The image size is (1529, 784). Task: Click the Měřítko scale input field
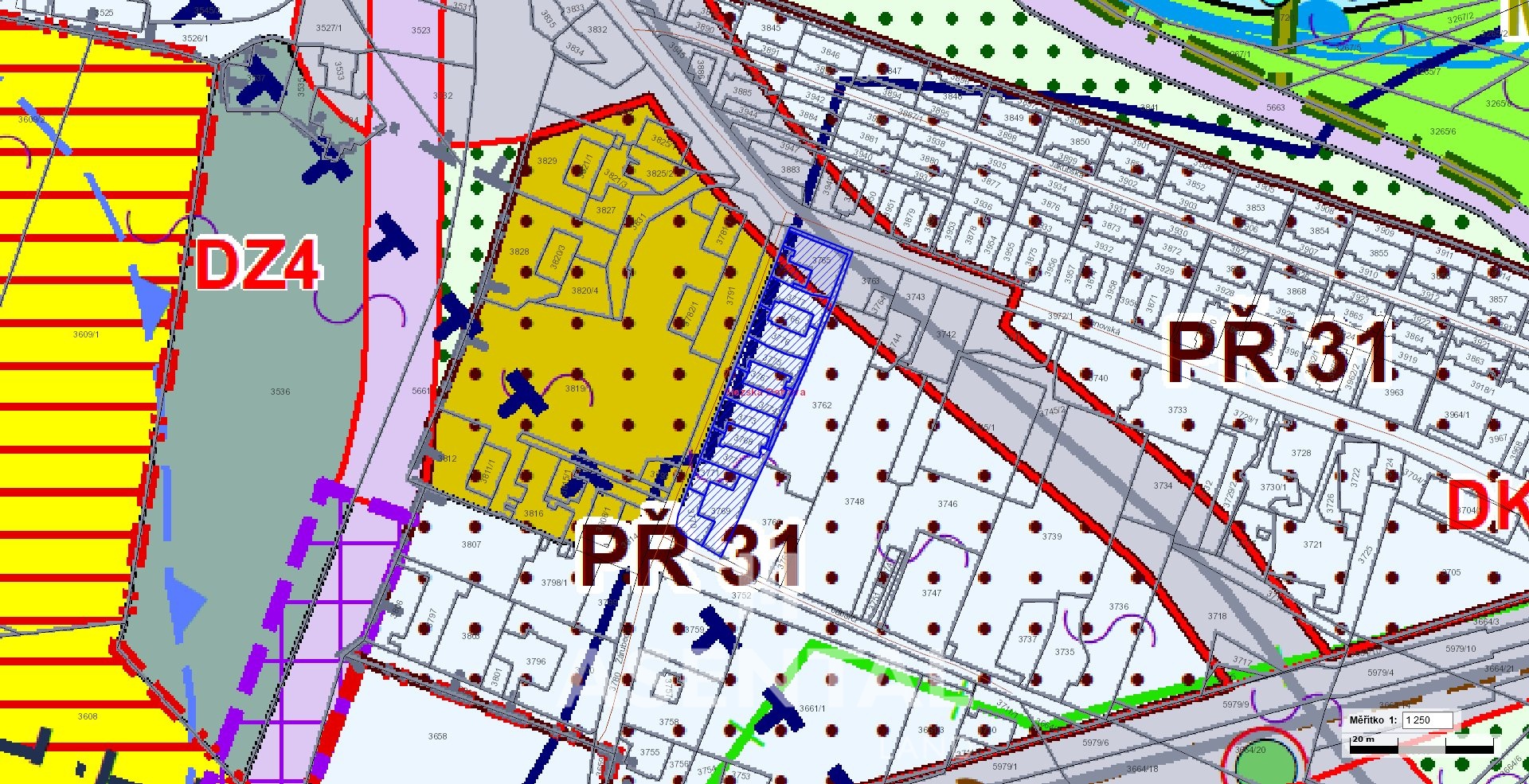(1427, 720)
